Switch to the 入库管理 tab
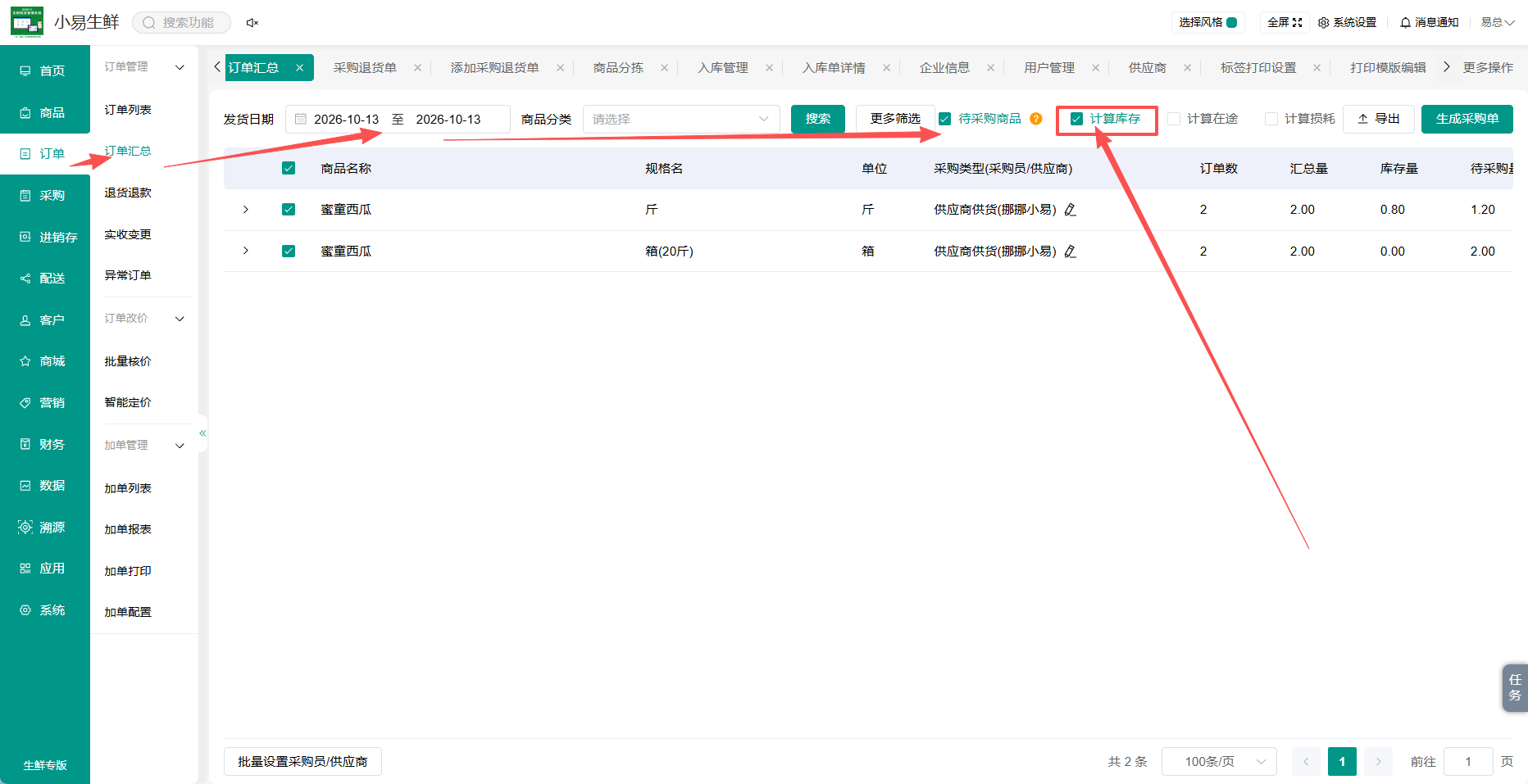1528x784 pixels. point(723,68)
